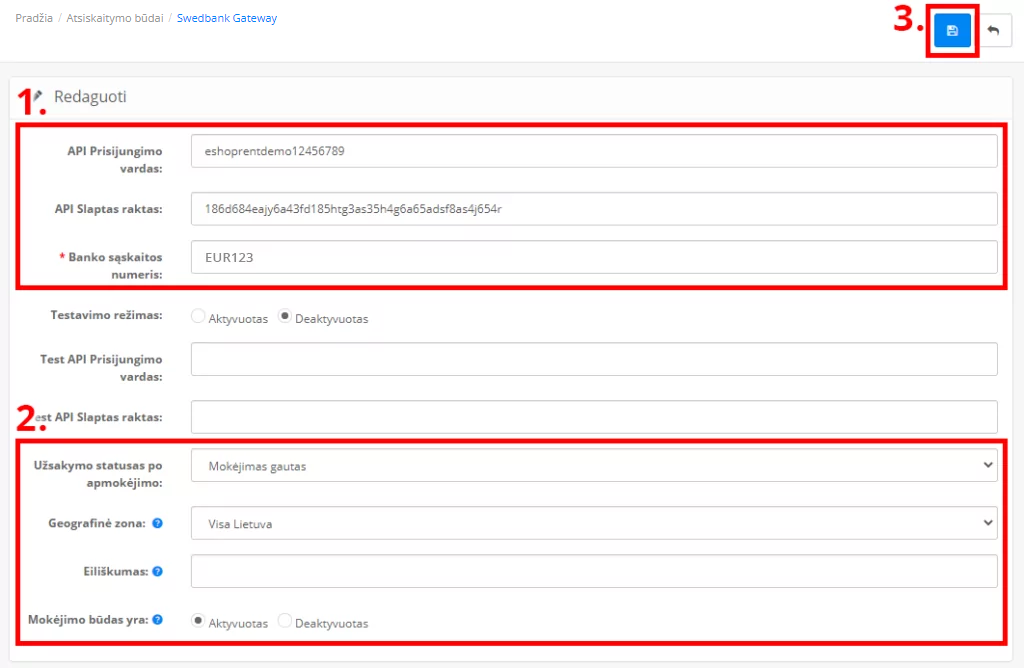Click the blue save icon button
Screen dimensions: 1024x668
pos(952,31)
